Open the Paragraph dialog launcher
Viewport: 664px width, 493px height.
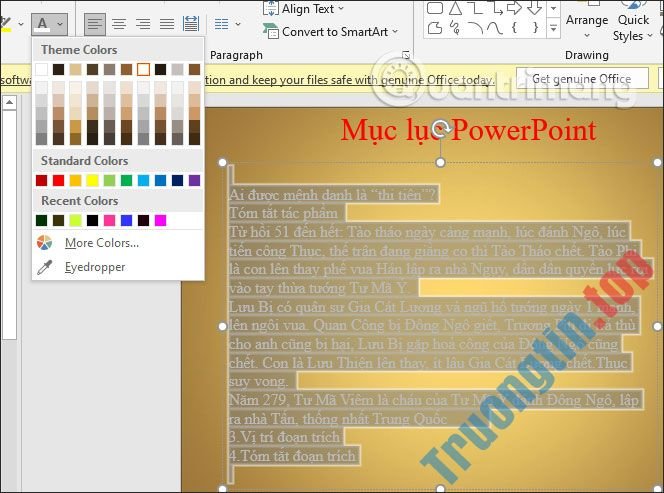406,55
